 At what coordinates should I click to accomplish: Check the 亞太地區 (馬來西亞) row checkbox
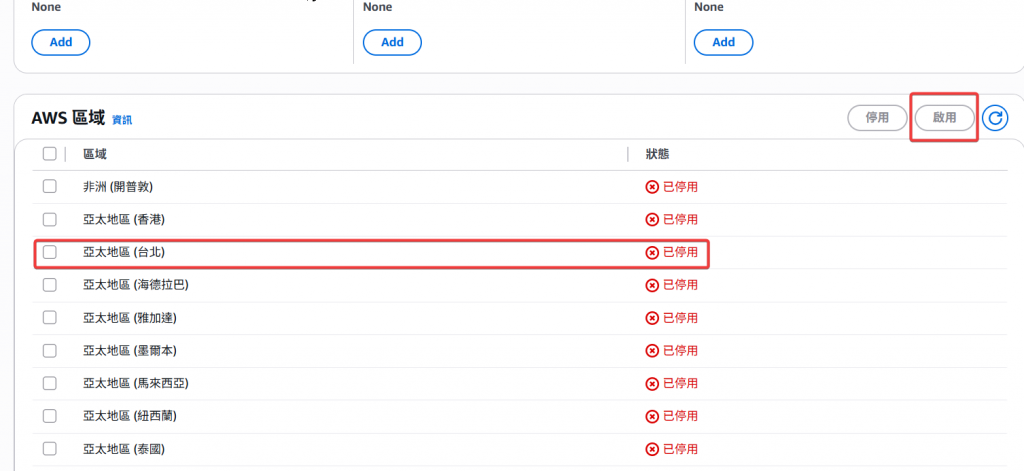pyautogui.click(x=50, y=383)
